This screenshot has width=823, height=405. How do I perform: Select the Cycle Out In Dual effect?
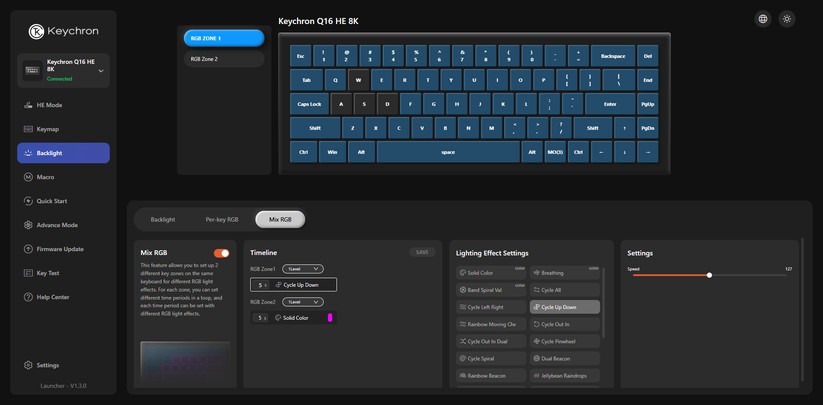tap(491, 342)
